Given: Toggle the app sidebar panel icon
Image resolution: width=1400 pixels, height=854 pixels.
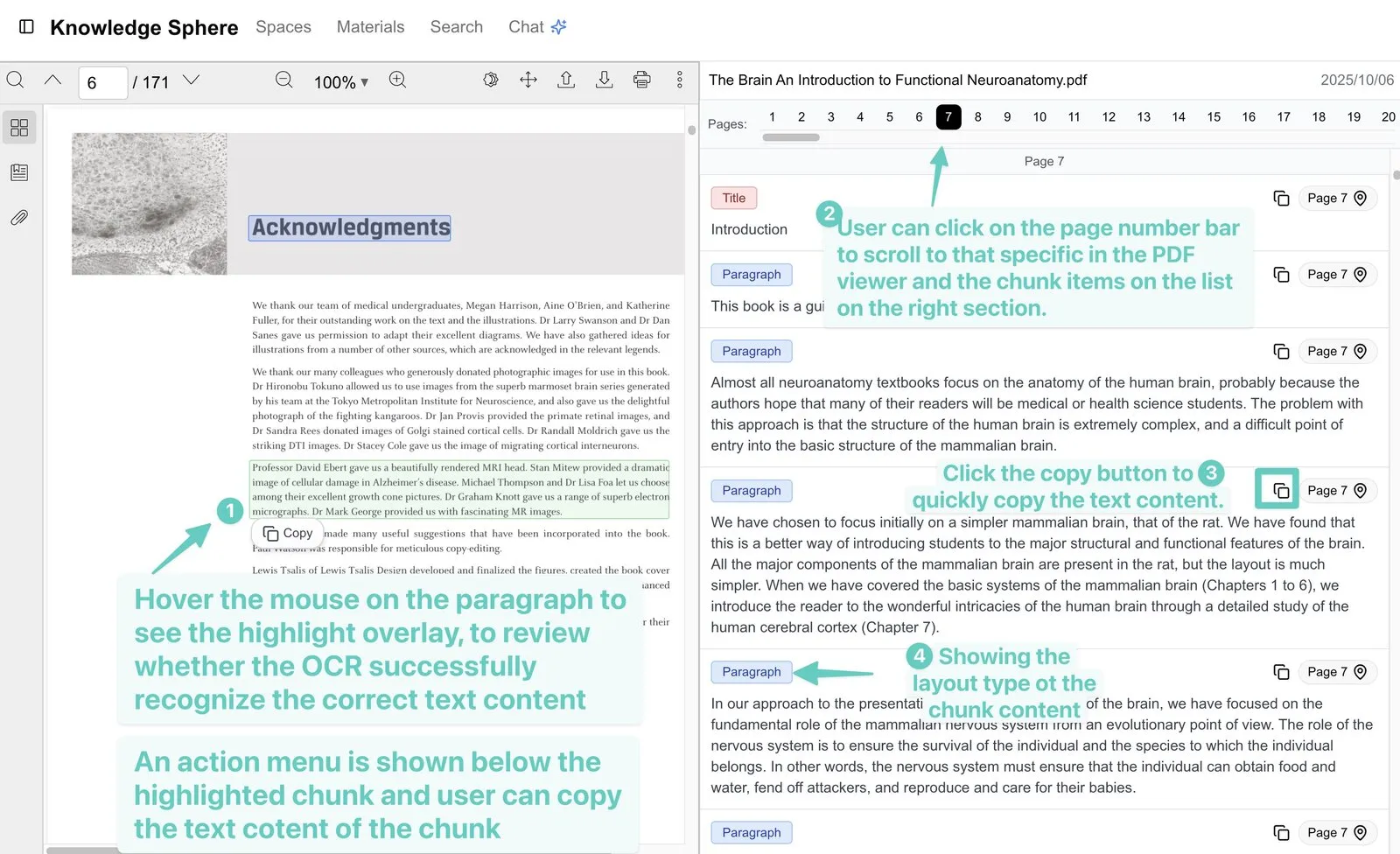Looking at the screenshot, I should (26, 27).
